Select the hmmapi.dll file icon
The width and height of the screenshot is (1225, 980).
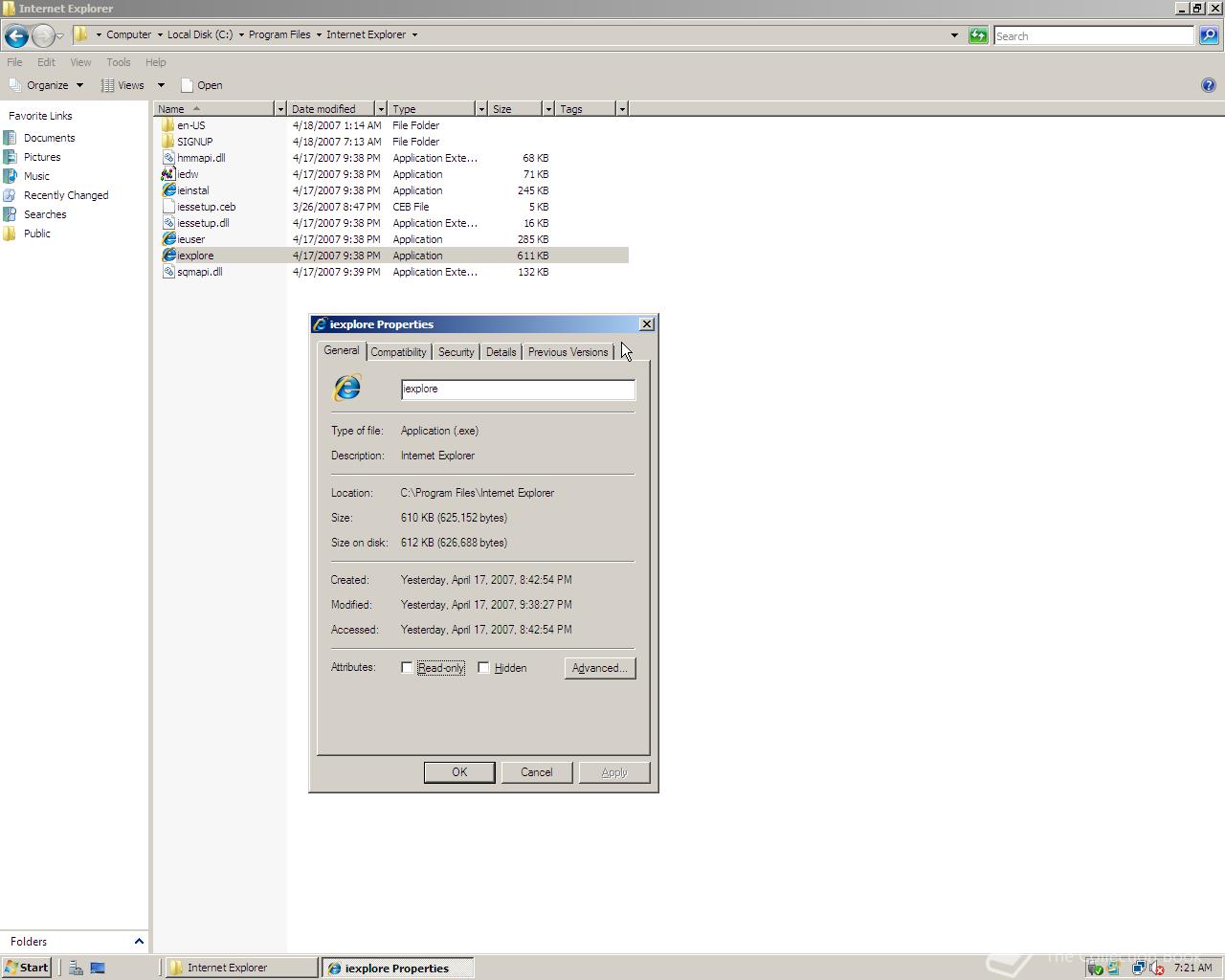pyautogui.click(x=168, y=158)
